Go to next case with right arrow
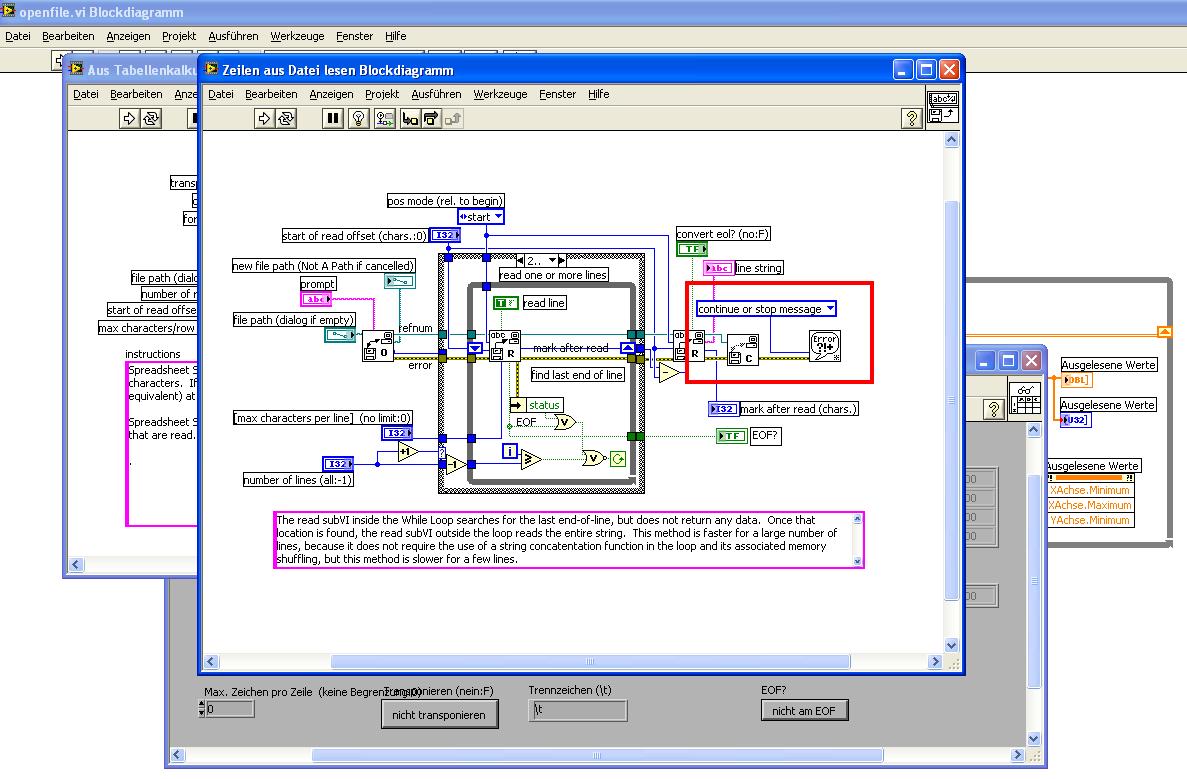This screenshot has height=779, width=1187. click(562, 260)
